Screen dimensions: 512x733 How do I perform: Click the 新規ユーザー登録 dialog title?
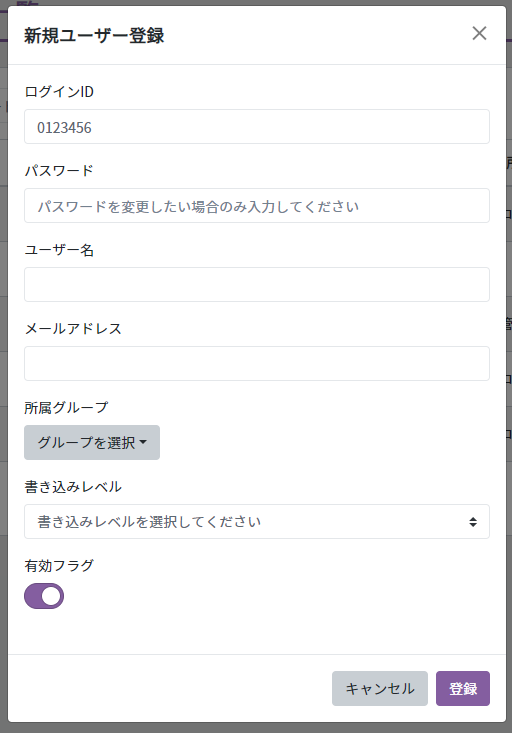(x=94, y=36)
